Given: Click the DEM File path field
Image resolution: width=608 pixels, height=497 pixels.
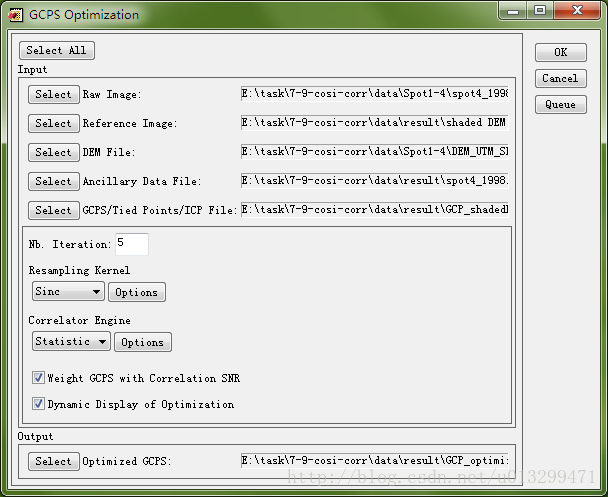Looking at the screenshot, I should (x=375, y=152).
